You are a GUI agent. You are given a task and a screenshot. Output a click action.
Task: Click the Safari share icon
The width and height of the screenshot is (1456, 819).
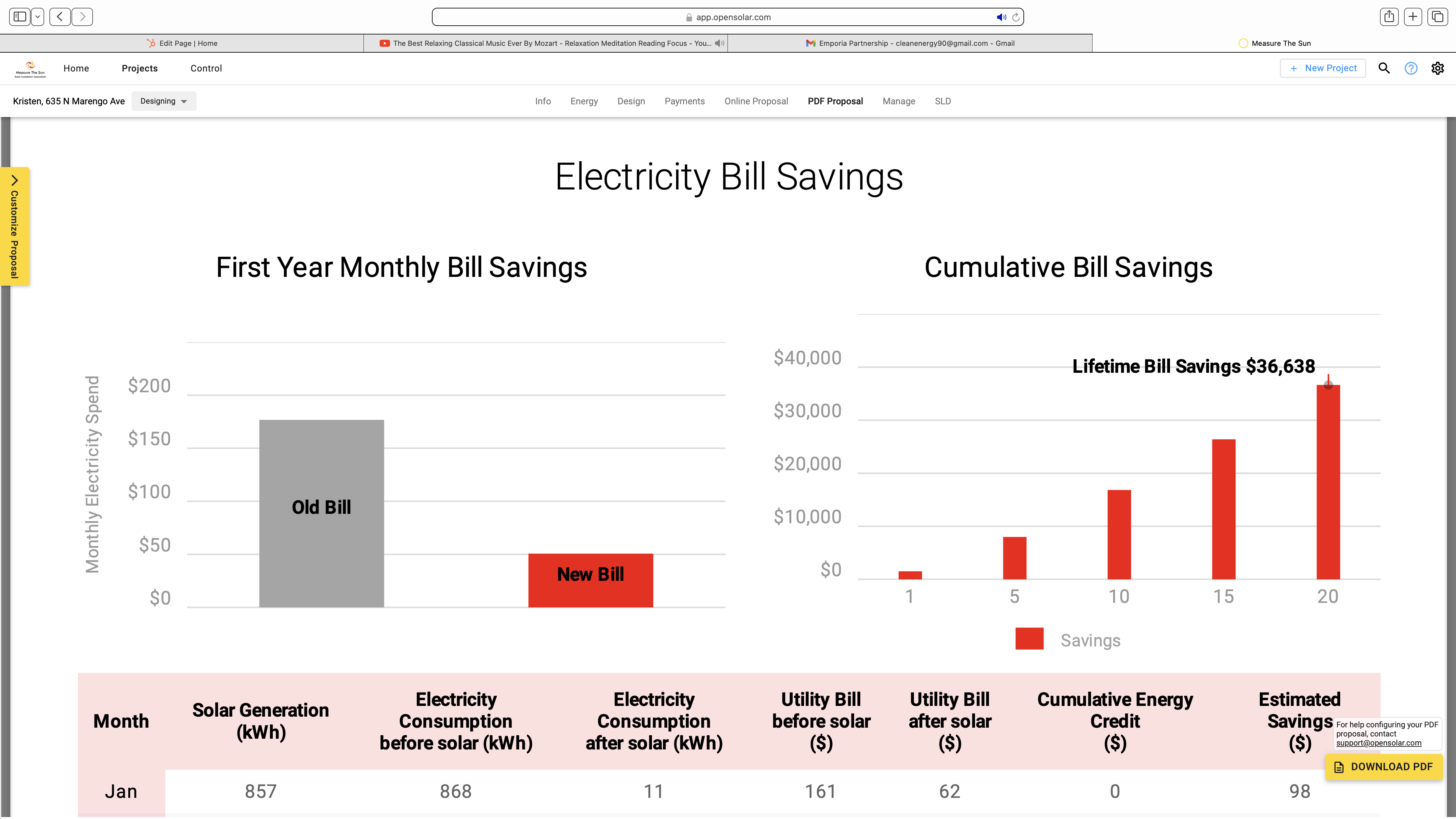[x=1389, y=17]
